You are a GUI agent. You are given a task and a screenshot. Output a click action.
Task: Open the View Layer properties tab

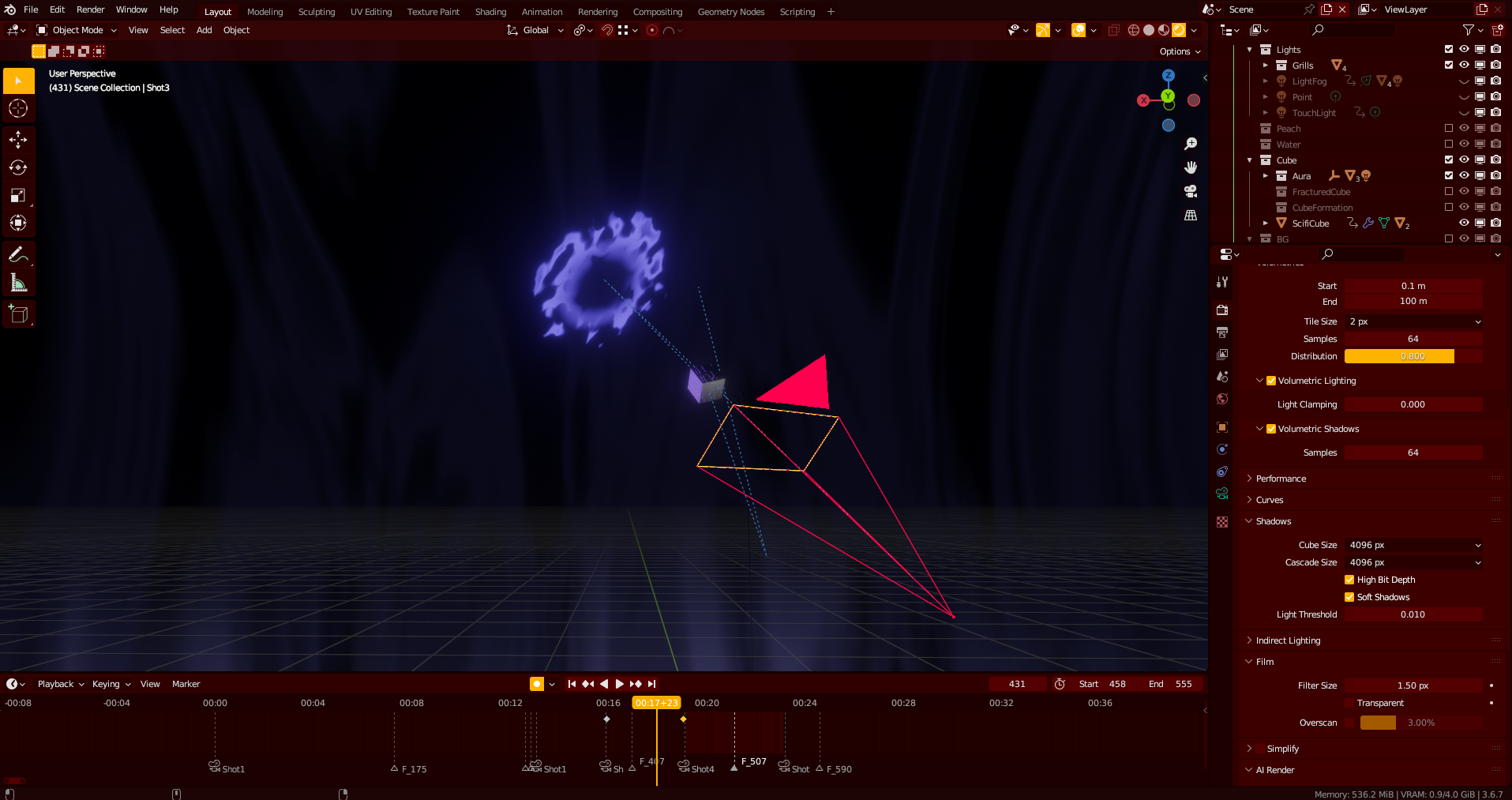point(1222,354)
